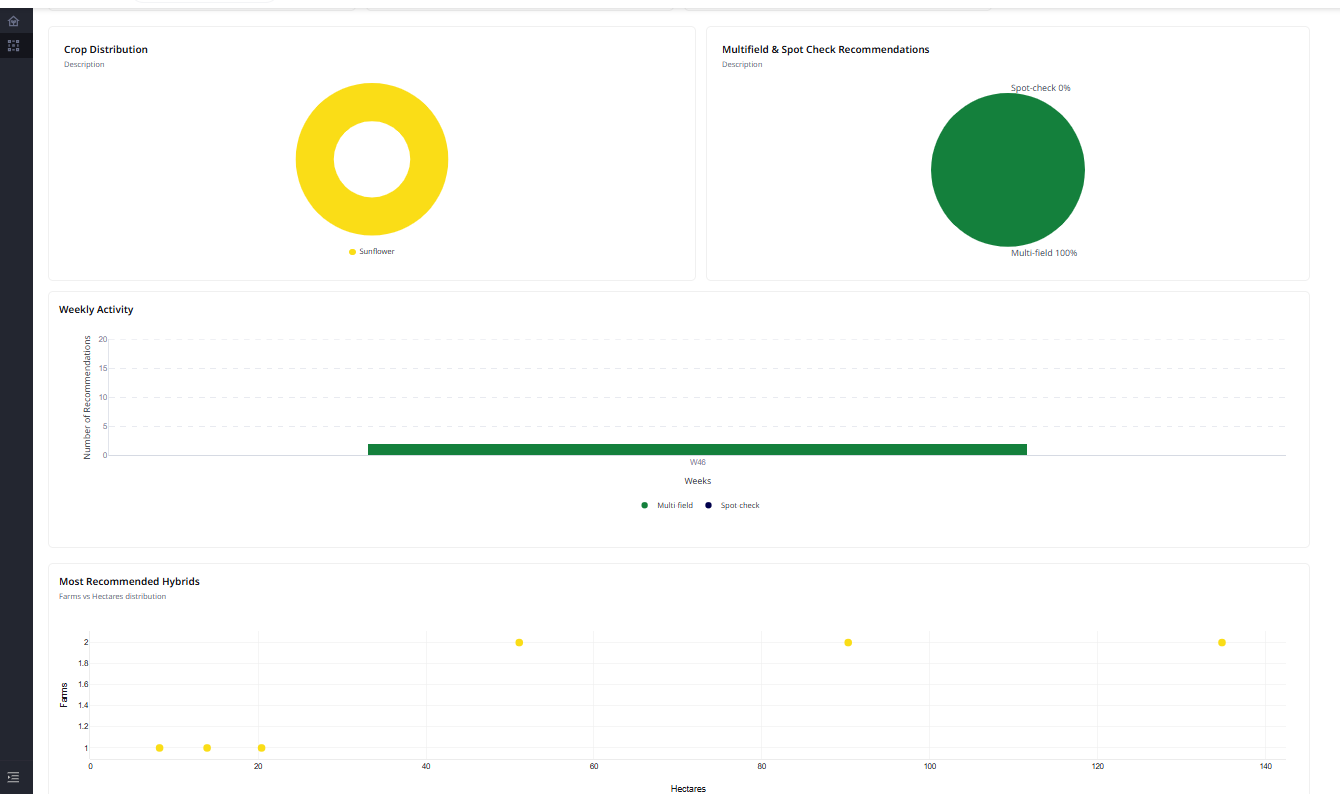Click the Crop Distribution card title
Screen dimensions: 1340x794
coord(106,49)
